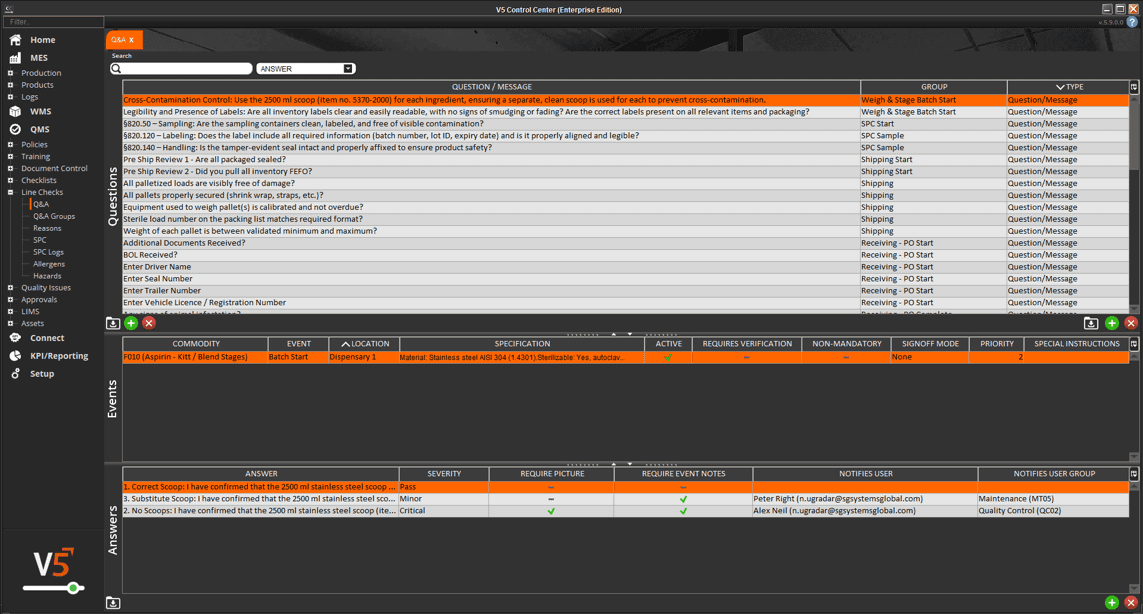Close the Q&A tab with its X
This screenshot has height=614, width=1143.
[x=132, y=40]
